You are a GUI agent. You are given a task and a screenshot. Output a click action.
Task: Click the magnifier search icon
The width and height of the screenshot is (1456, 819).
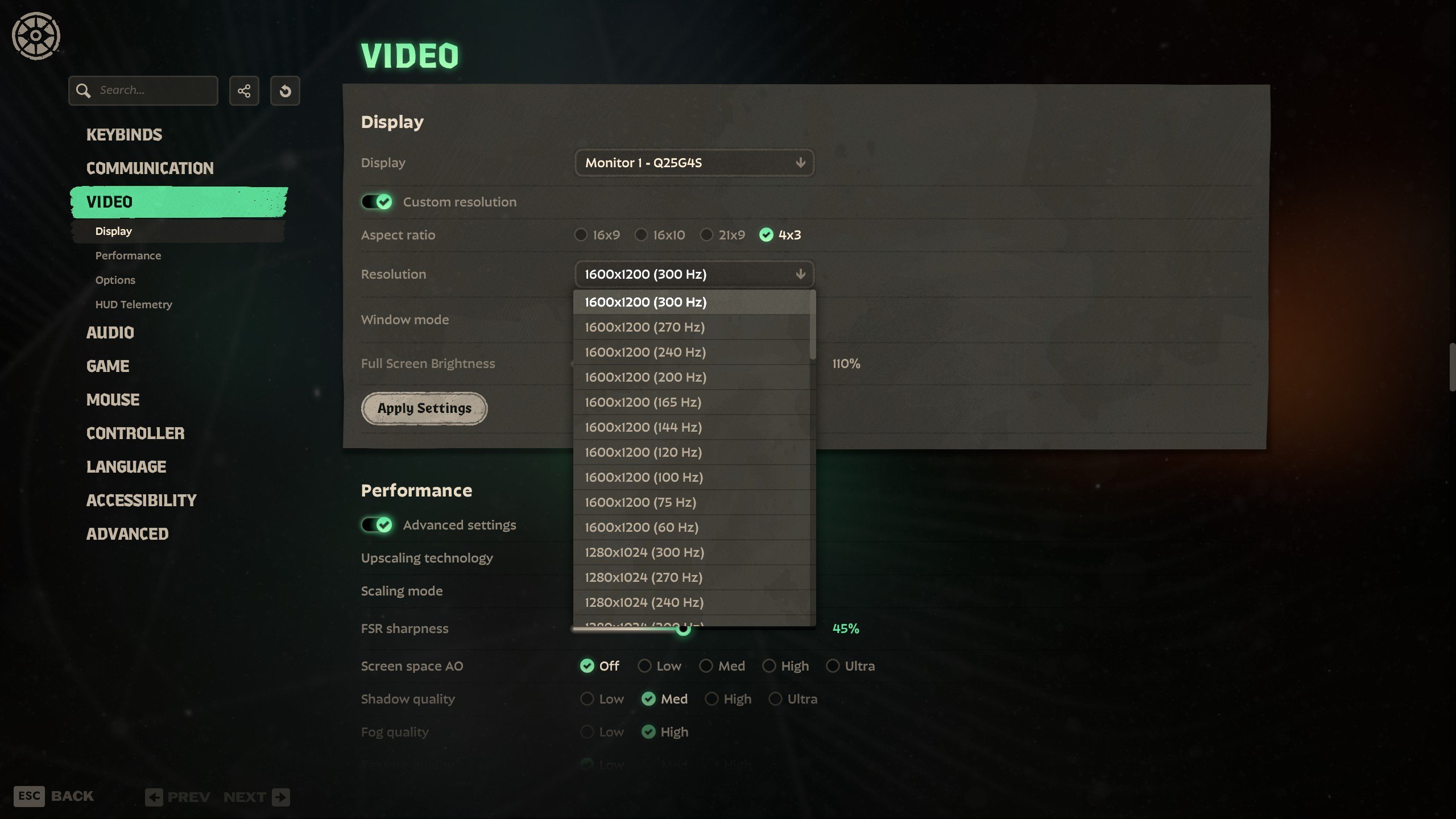84,90
